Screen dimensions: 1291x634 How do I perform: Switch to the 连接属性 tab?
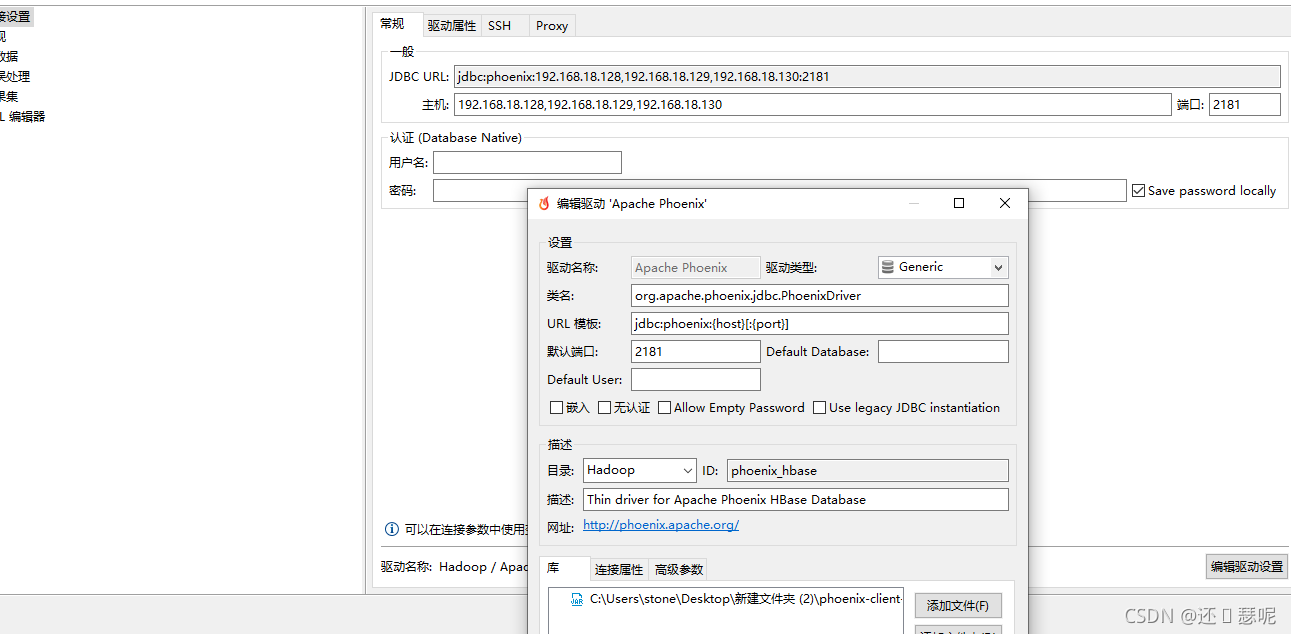[x=619, y=570]
